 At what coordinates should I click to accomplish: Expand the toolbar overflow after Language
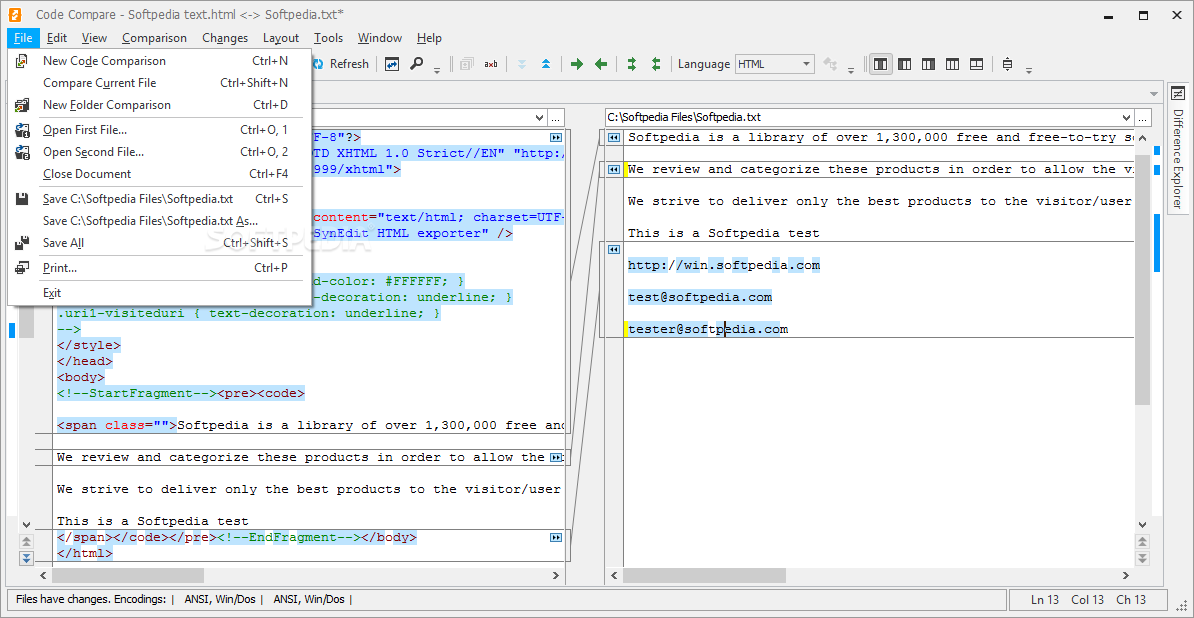pos(852,71)
